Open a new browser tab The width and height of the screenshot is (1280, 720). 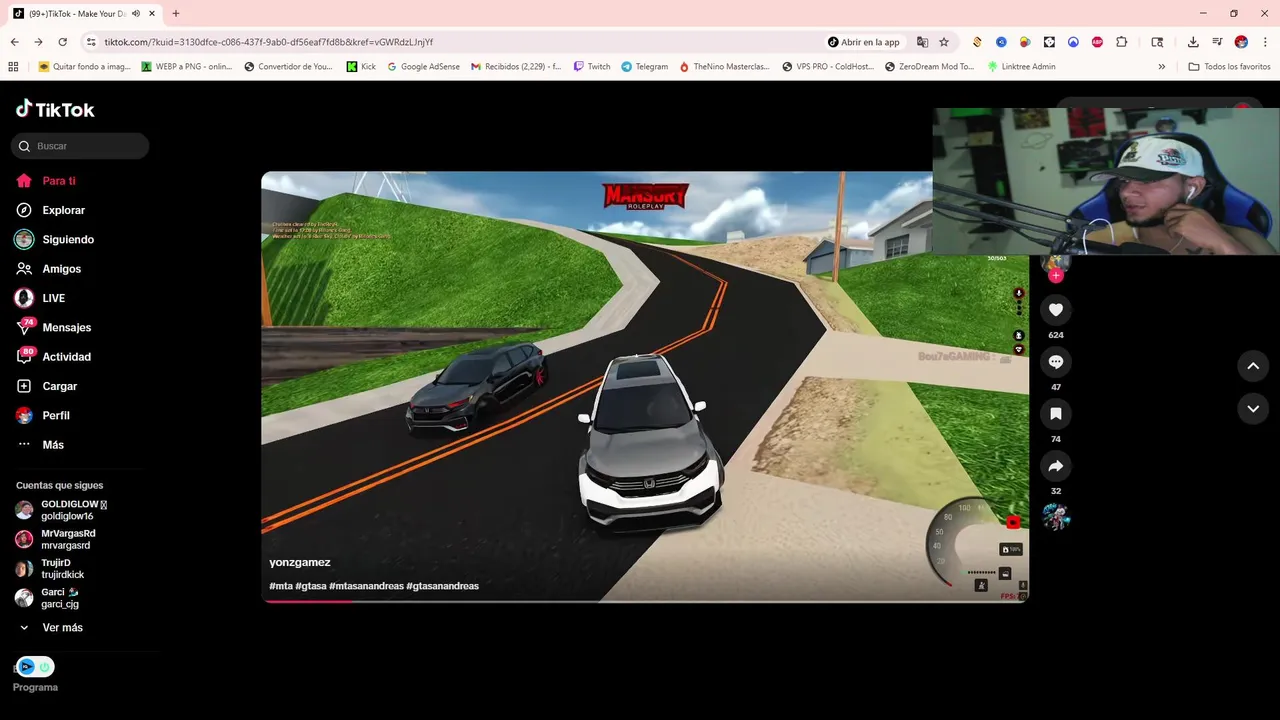pos(176,14)
